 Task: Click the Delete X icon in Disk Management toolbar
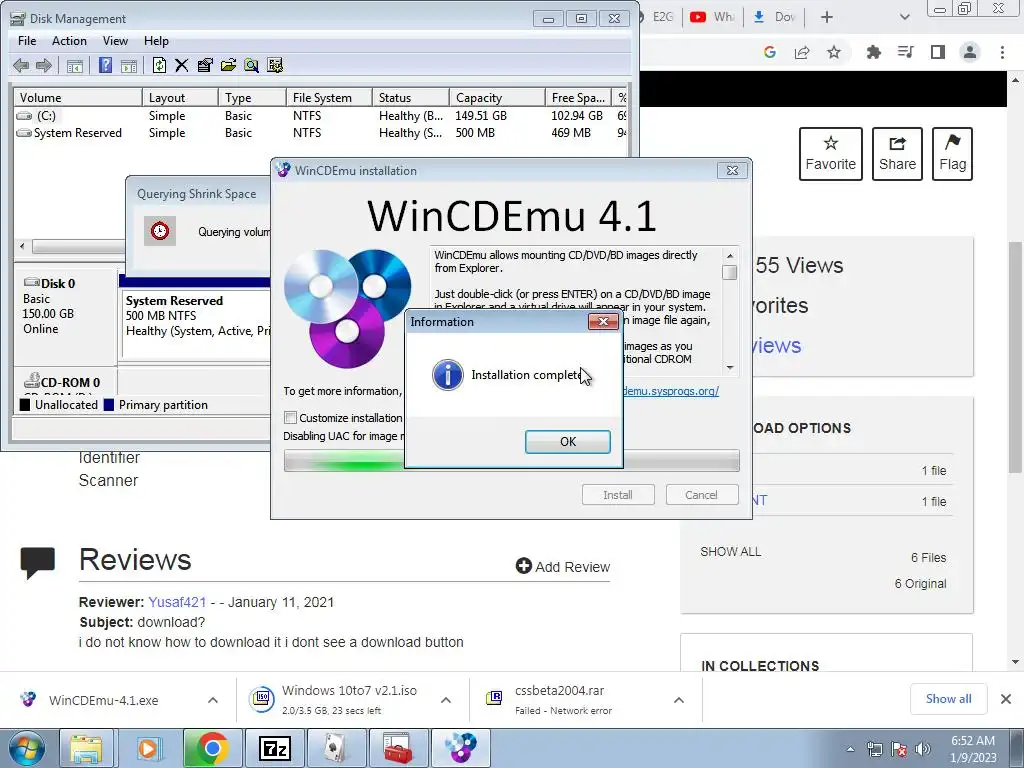coord(182,65)
